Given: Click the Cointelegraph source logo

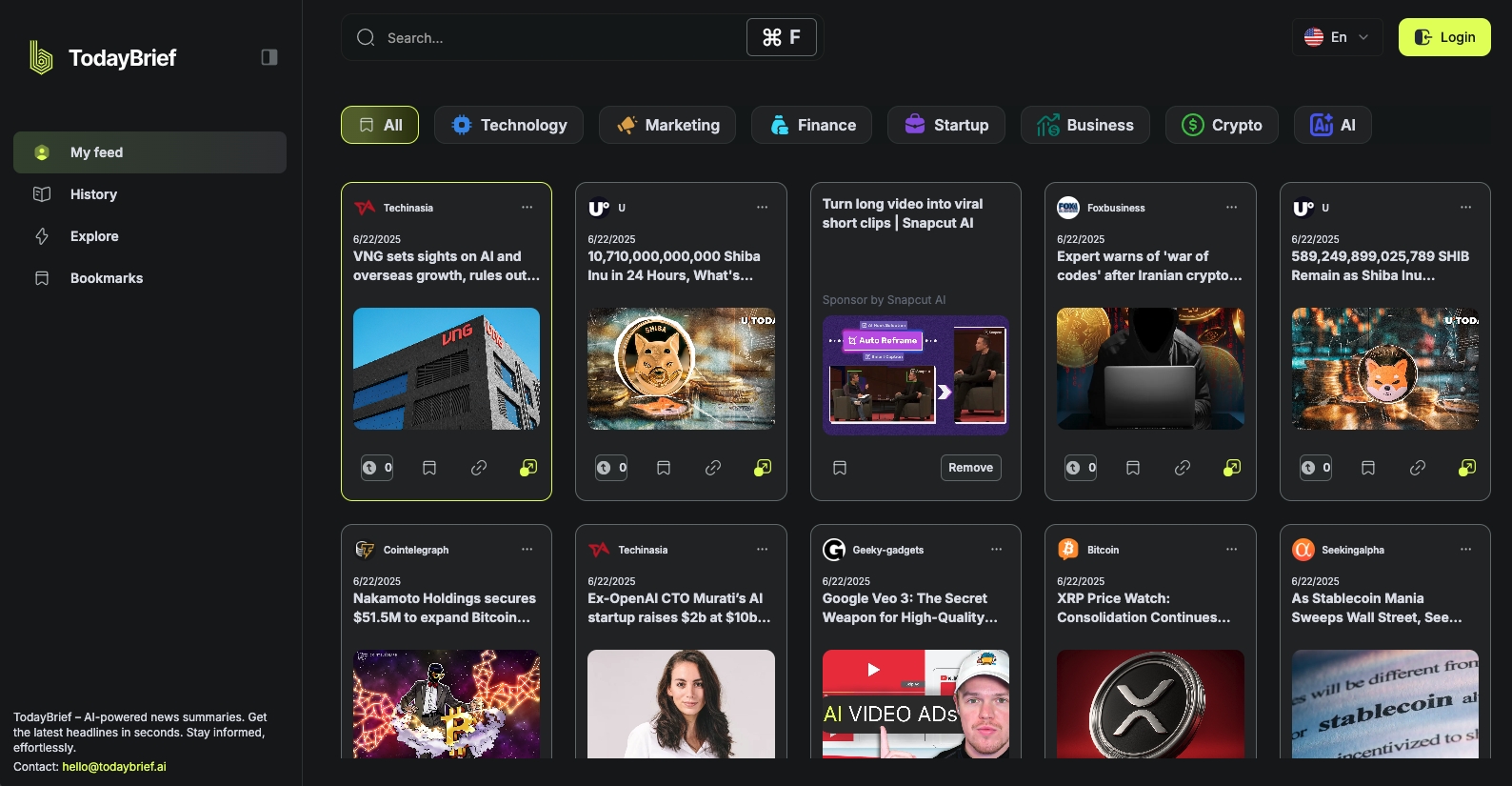Looking at the screenshot, I should (365, 549).
